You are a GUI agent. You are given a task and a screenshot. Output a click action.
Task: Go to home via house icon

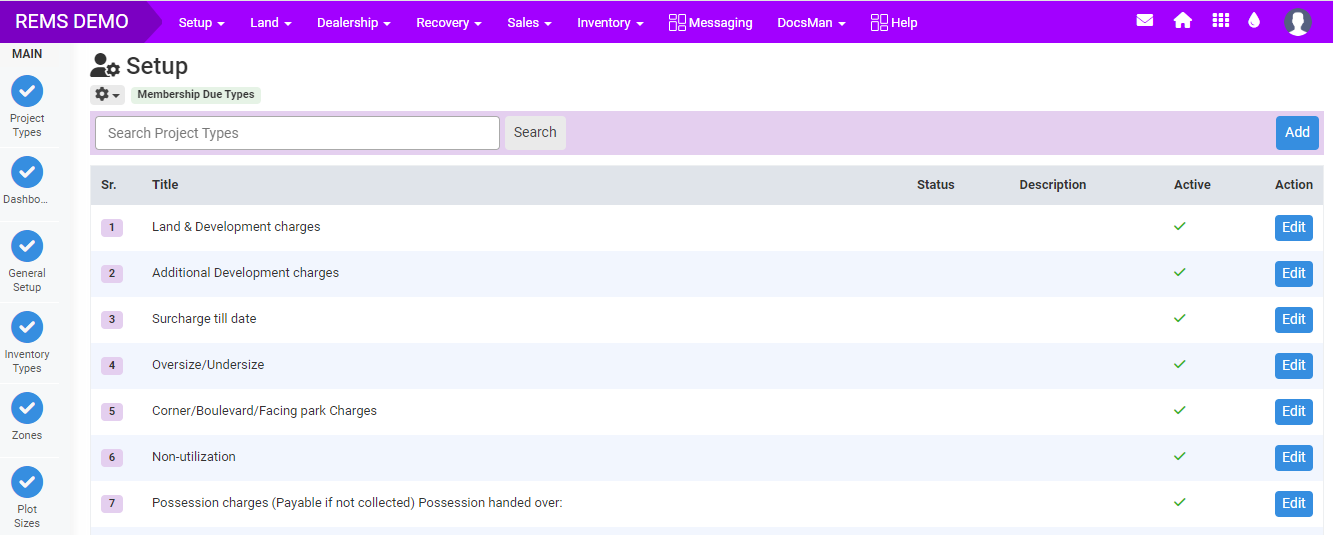click(x=1183, y=21)
